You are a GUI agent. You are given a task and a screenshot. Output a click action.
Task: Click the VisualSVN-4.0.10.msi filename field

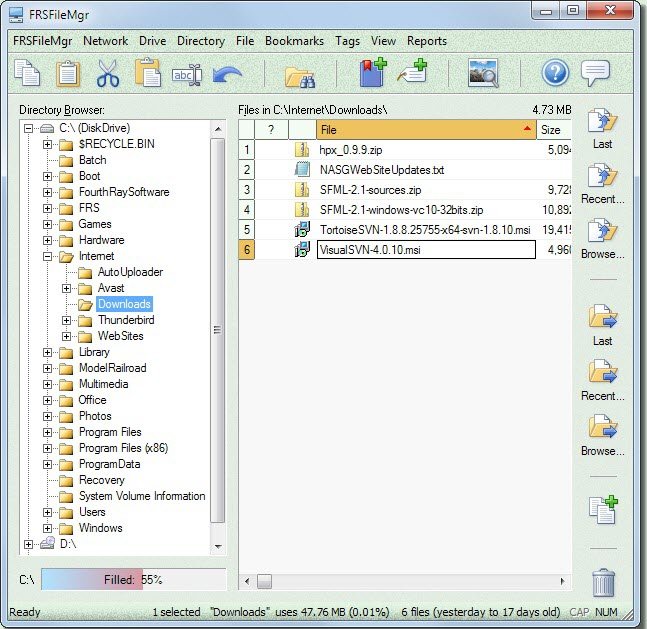426,250
